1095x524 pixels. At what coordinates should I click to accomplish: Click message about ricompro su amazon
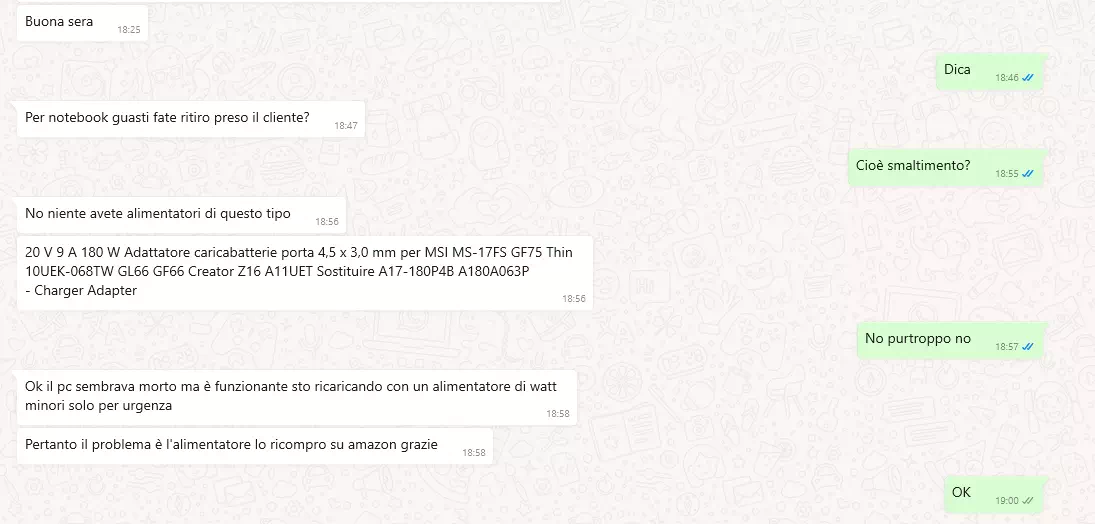point(254,446)
